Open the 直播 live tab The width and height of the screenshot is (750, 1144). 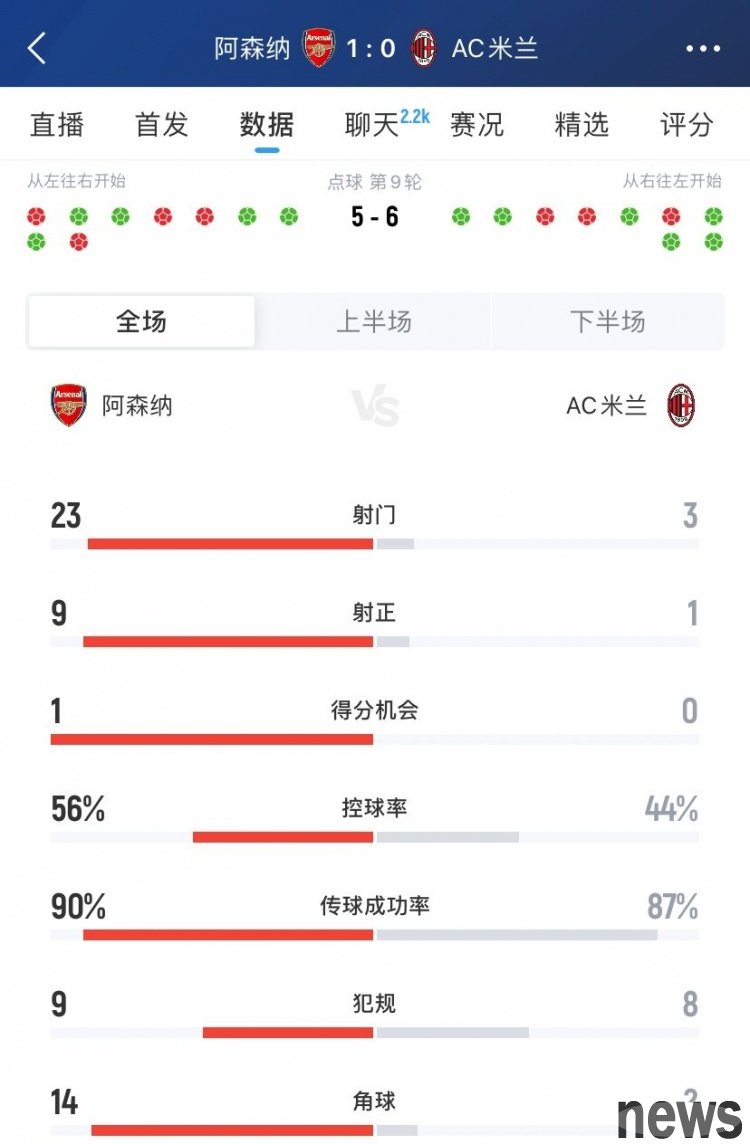pos(57,124)
